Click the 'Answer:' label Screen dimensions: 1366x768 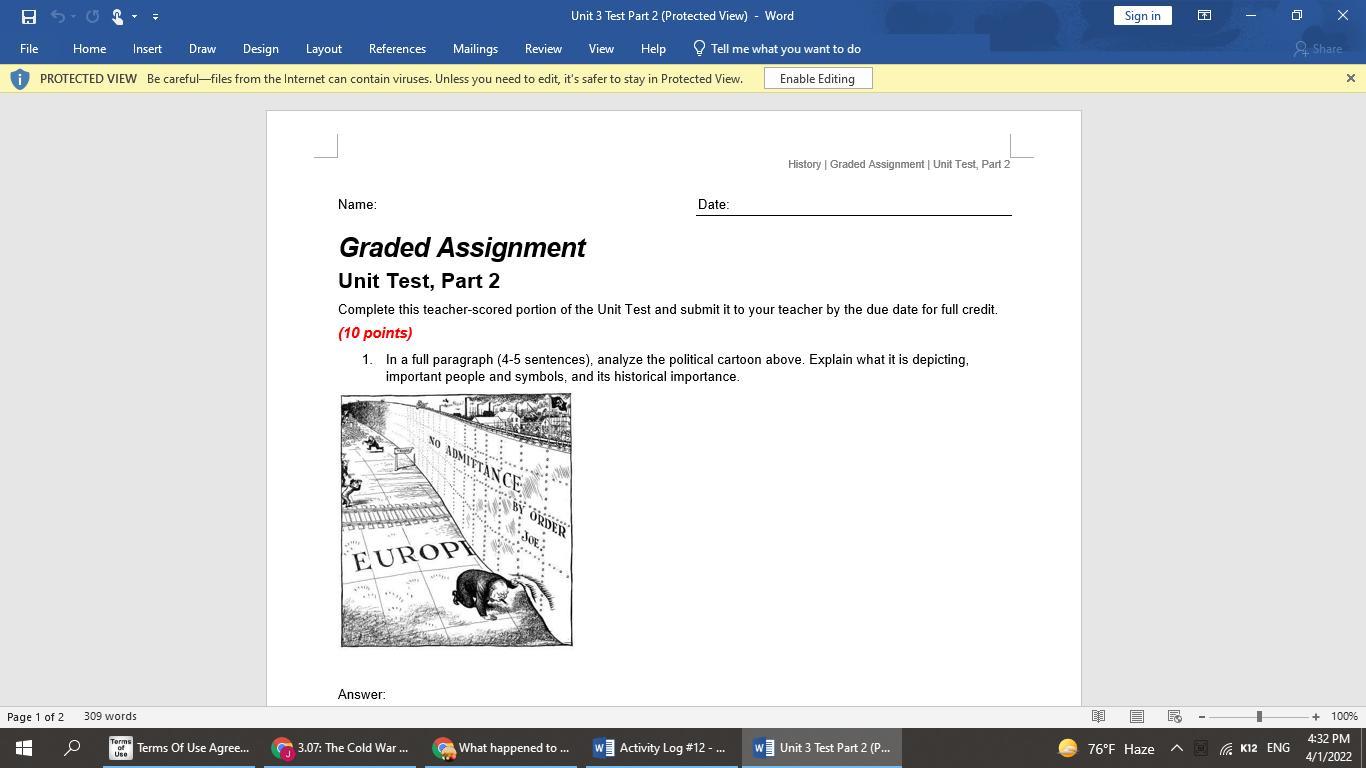[x=362, y=695]
